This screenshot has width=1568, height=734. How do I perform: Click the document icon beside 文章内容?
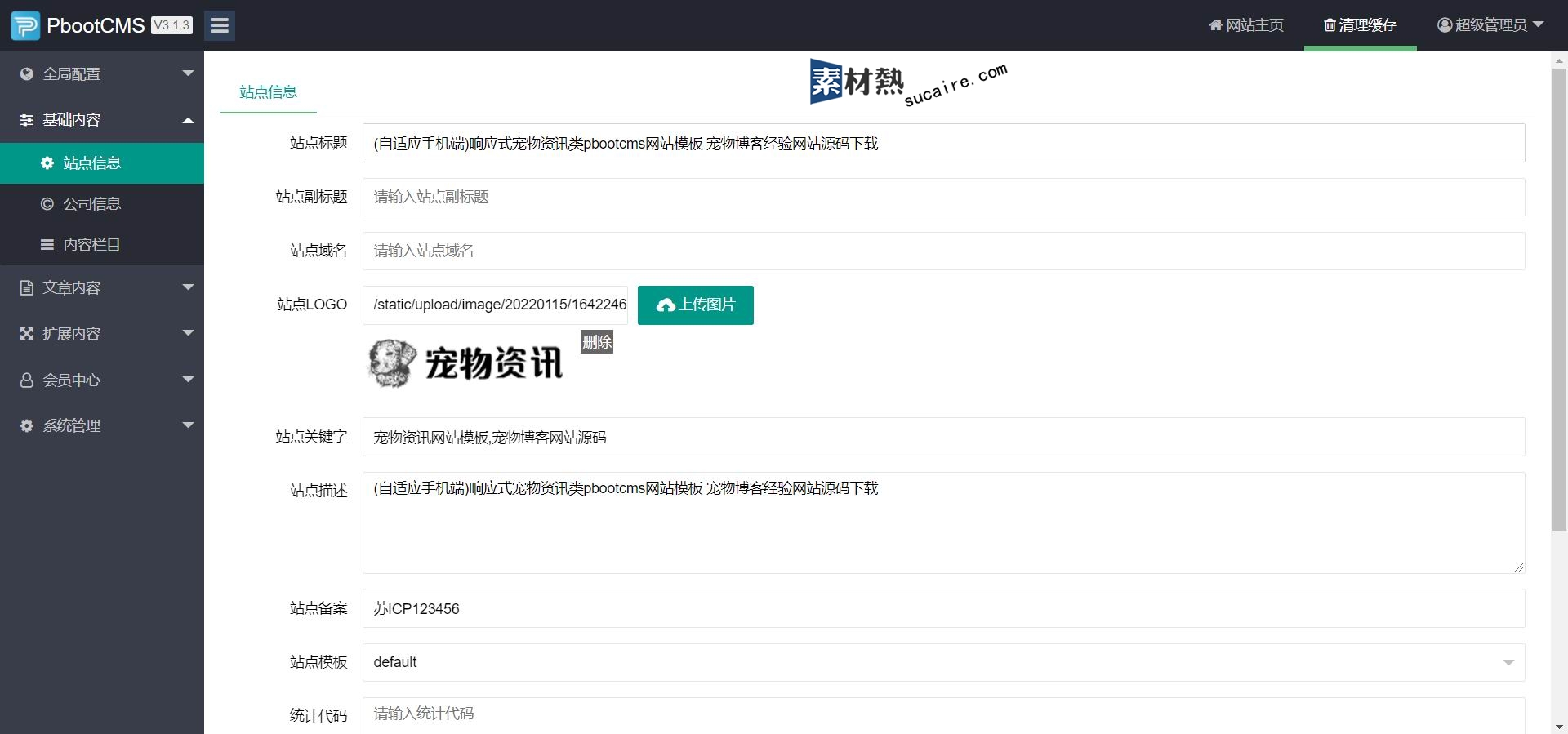(27, 287)
